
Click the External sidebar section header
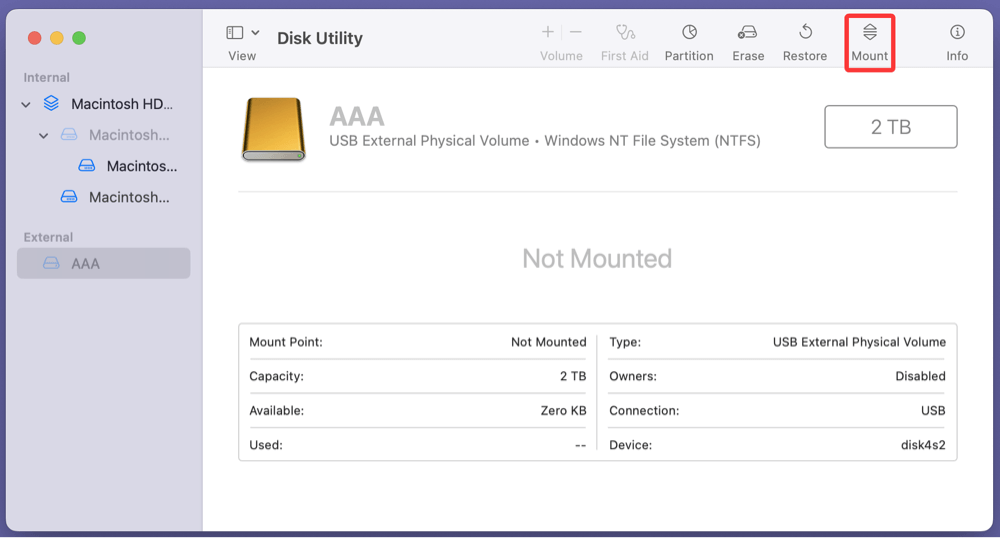[48, 237]
